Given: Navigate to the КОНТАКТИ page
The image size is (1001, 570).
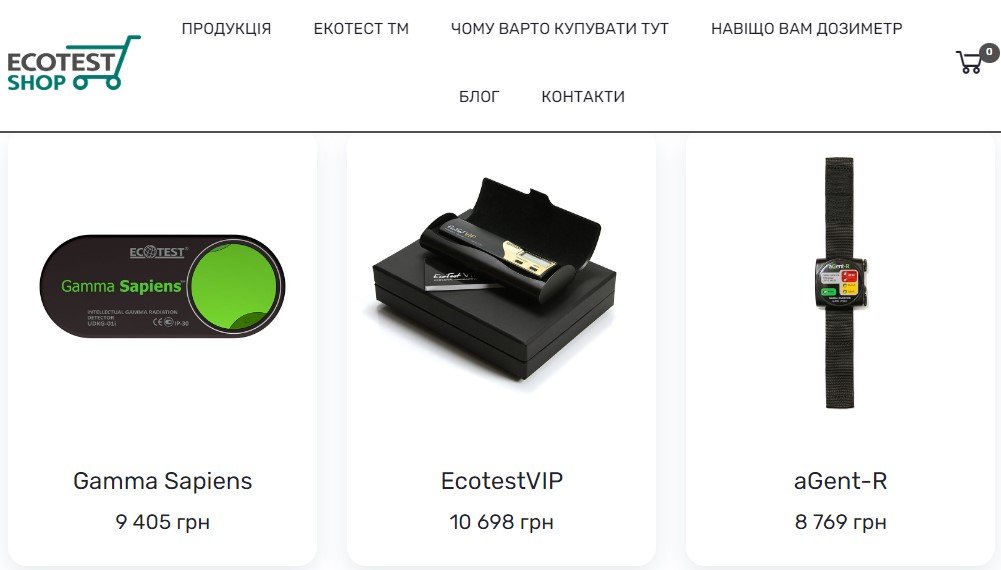Looking at the screenshot, I should 583,96.
